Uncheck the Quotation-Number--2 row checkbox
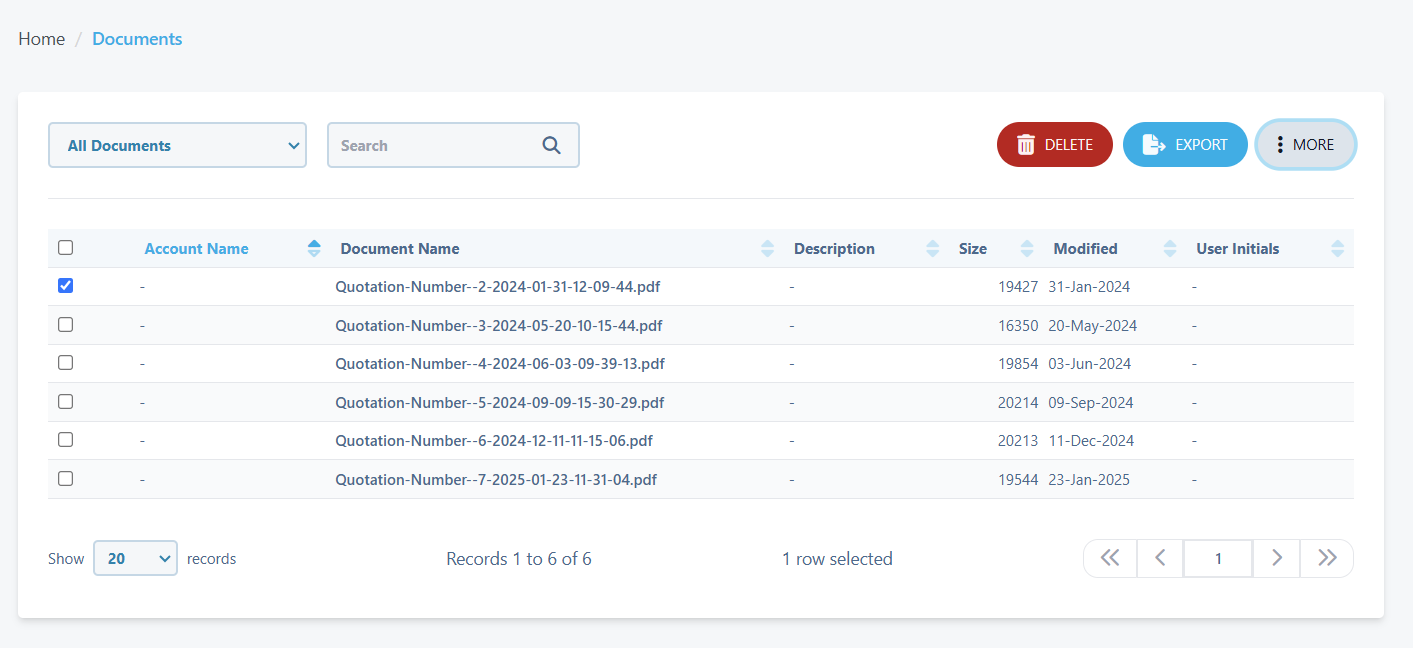The image size is (1413, 648). 66,286
